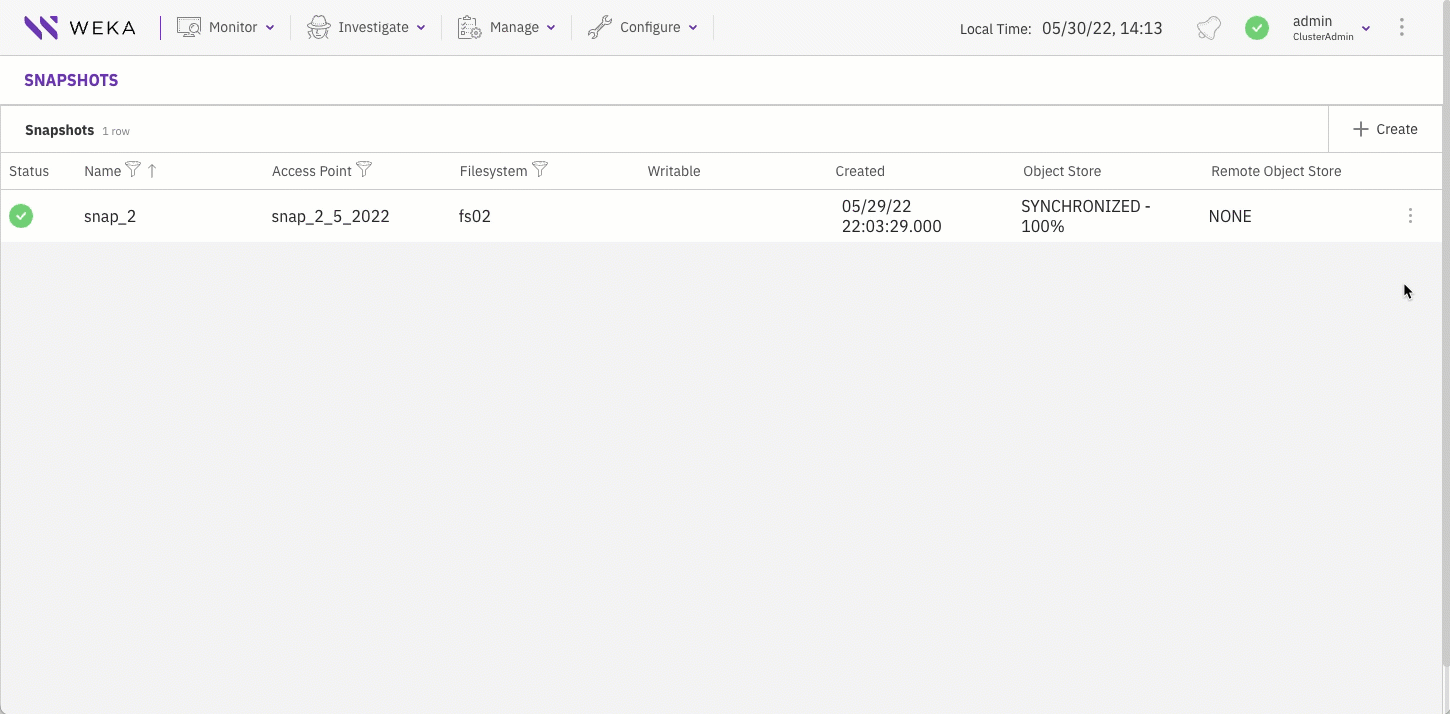Click the Investigate detective icon

pyautogui.click(x=317, y=27)
